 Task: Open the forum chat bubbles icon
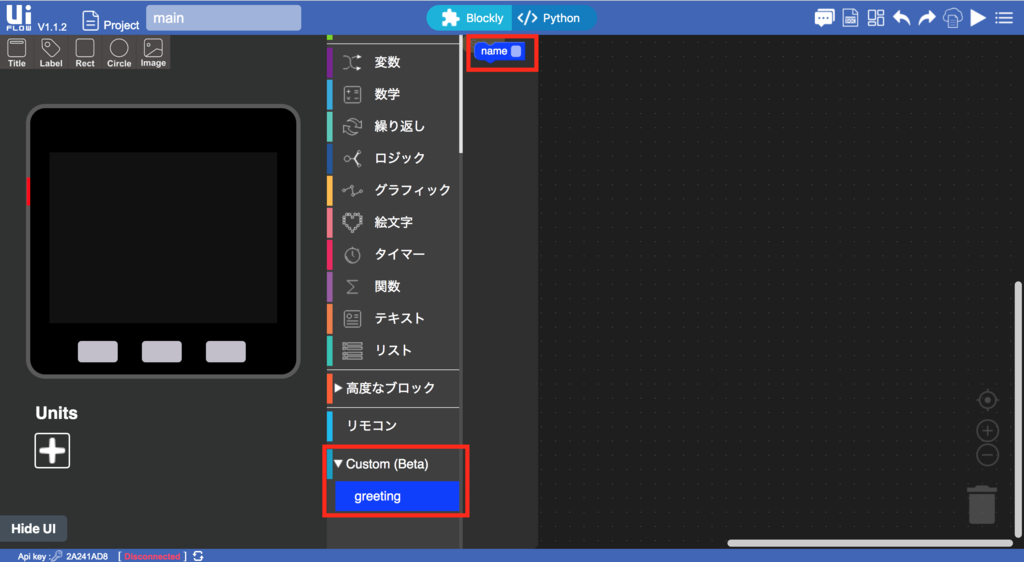(824, 18)
